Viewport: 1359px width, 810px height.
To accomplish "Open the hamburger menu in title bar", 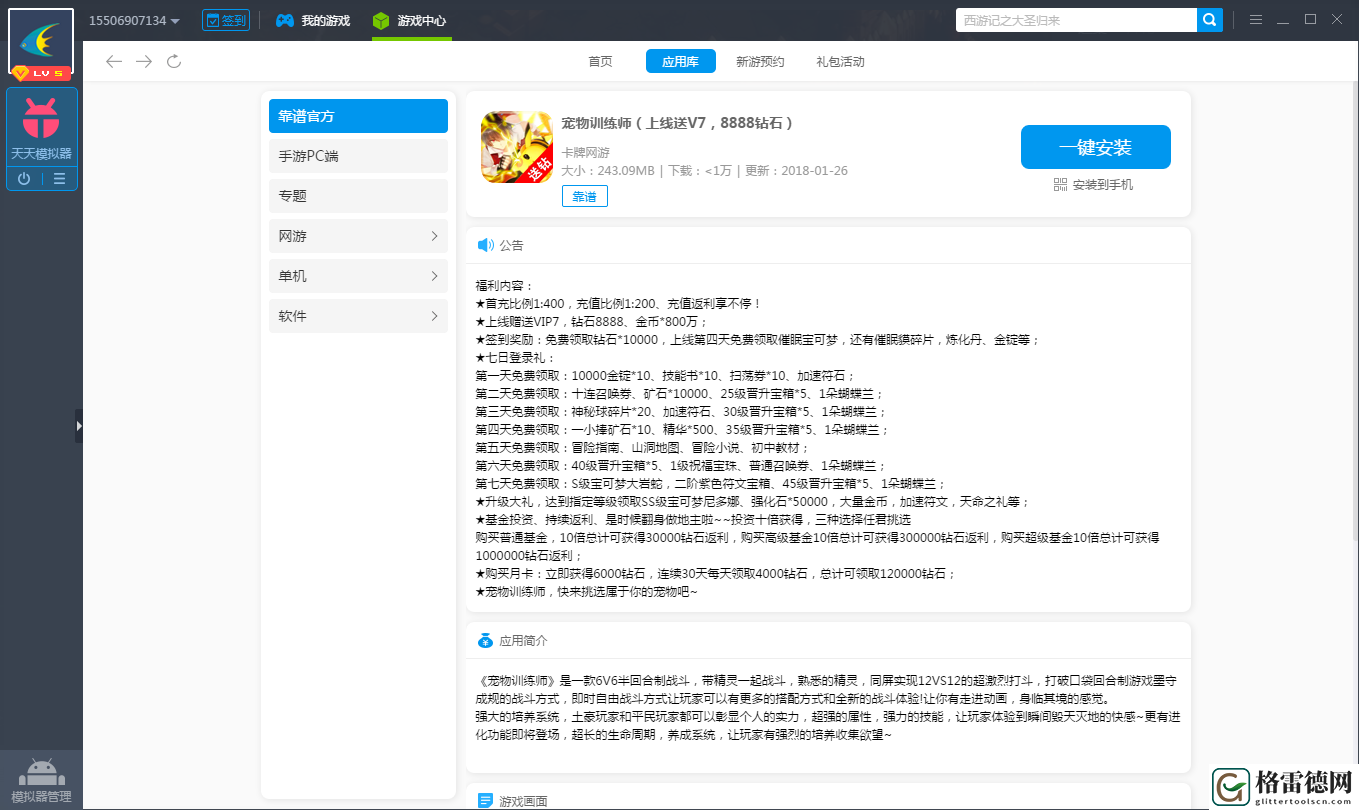I will point(1256,20).
